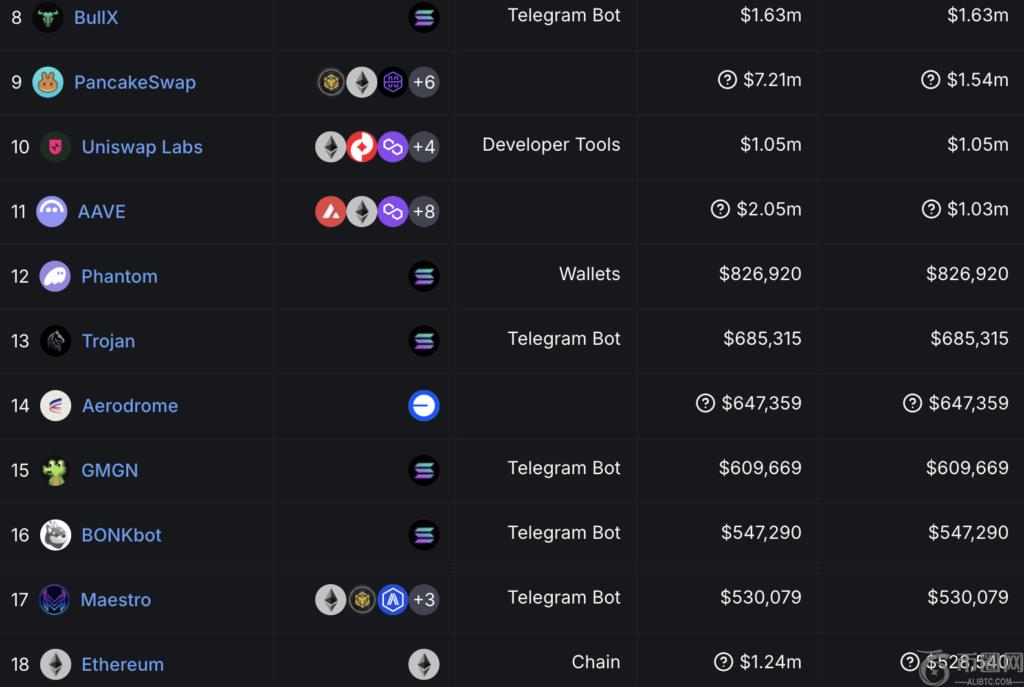Click the Solana chain icon in Trojan row
Screen dimensions: 1024x687
coord(424,341)
